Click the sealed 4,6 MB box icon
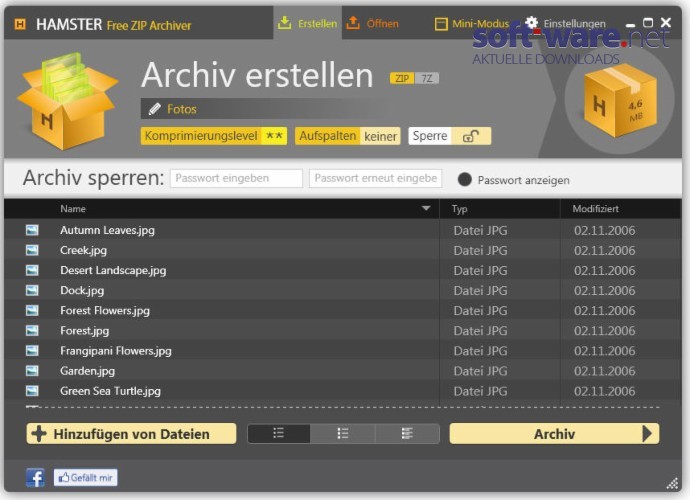This screenshot has width=690, height=500. point(620,100)
